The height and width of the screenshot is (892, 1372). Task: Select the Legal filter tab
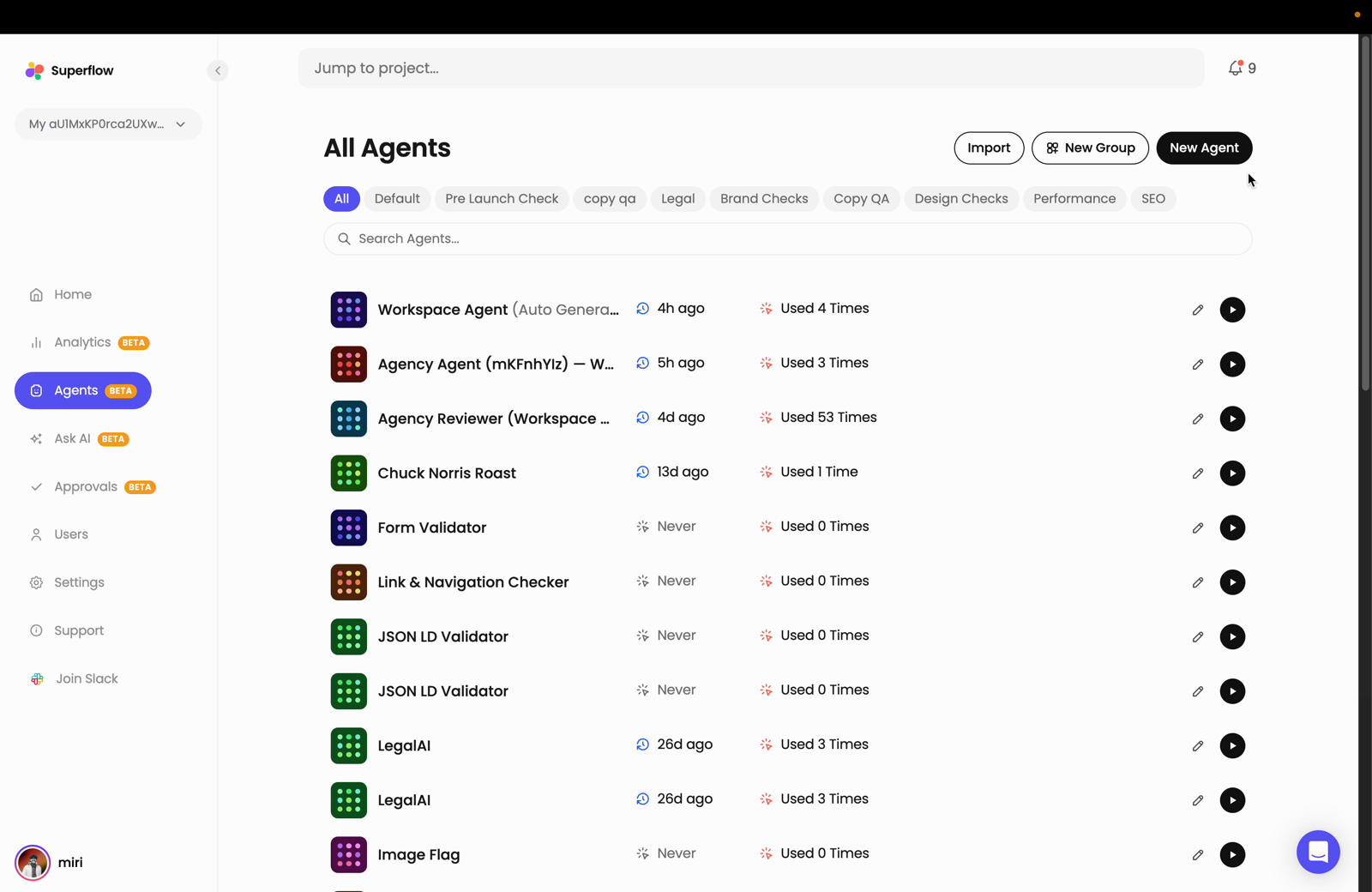[677, 199]
